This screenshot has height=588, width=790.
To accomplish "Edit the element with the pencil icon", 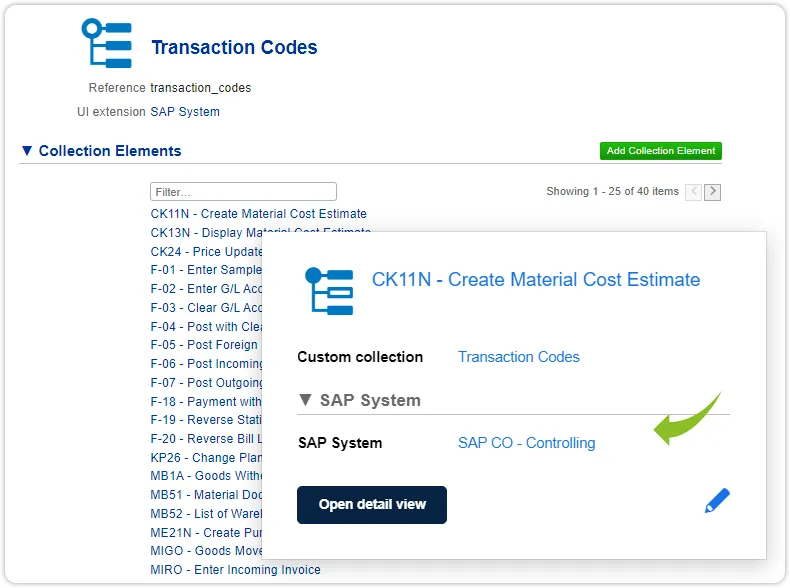I will click(717, 500).
